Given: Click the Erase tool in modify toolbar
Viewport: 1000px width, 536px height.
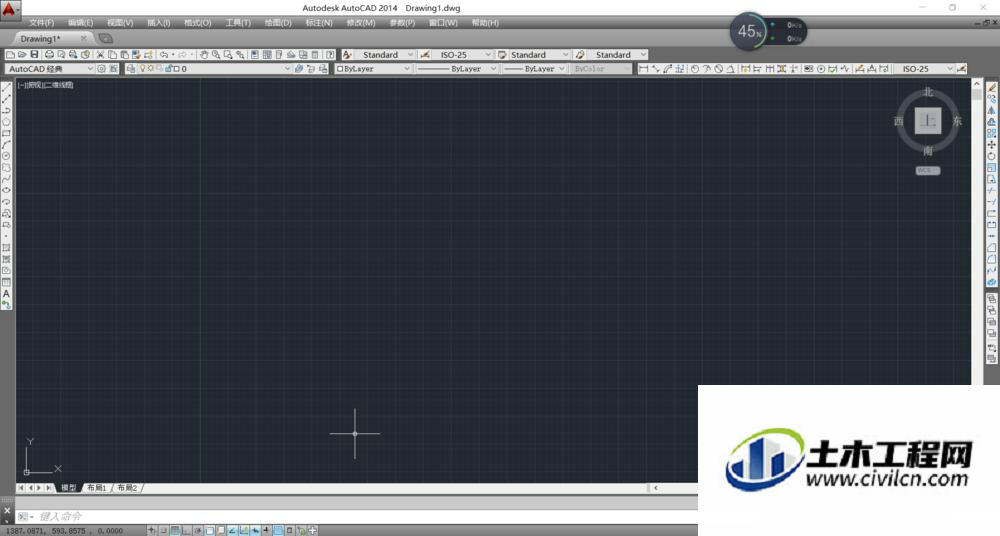Looking at the screenshot, I should (992, 87).
